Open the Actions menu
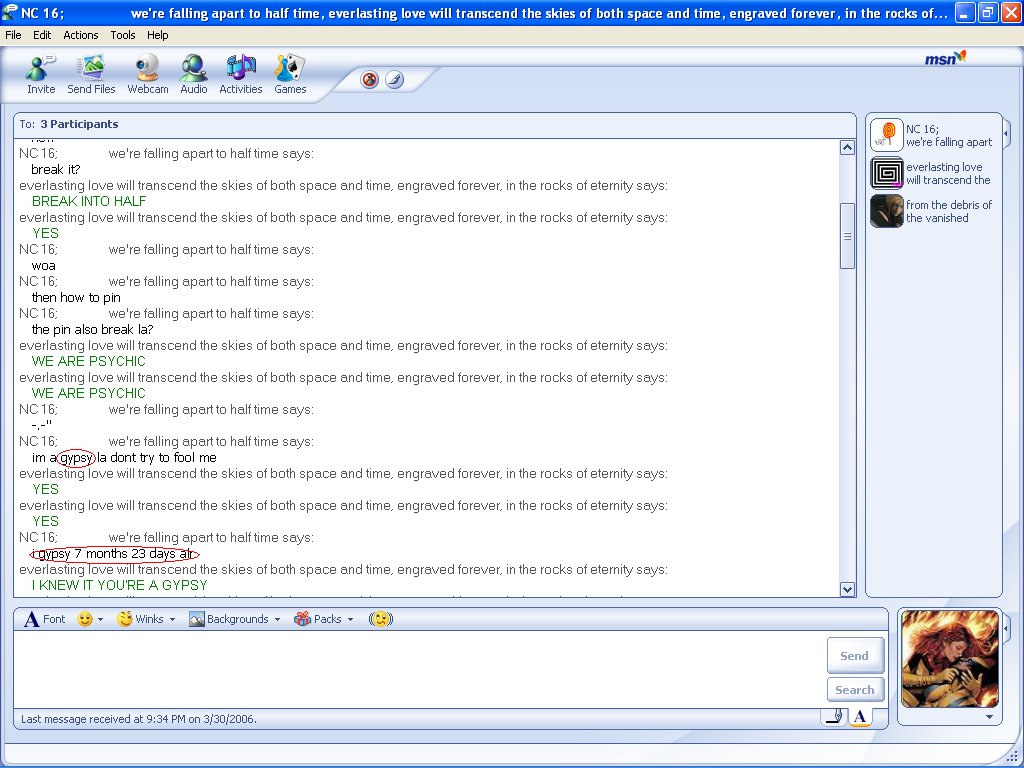1024x768 pixels. [81, 35]
